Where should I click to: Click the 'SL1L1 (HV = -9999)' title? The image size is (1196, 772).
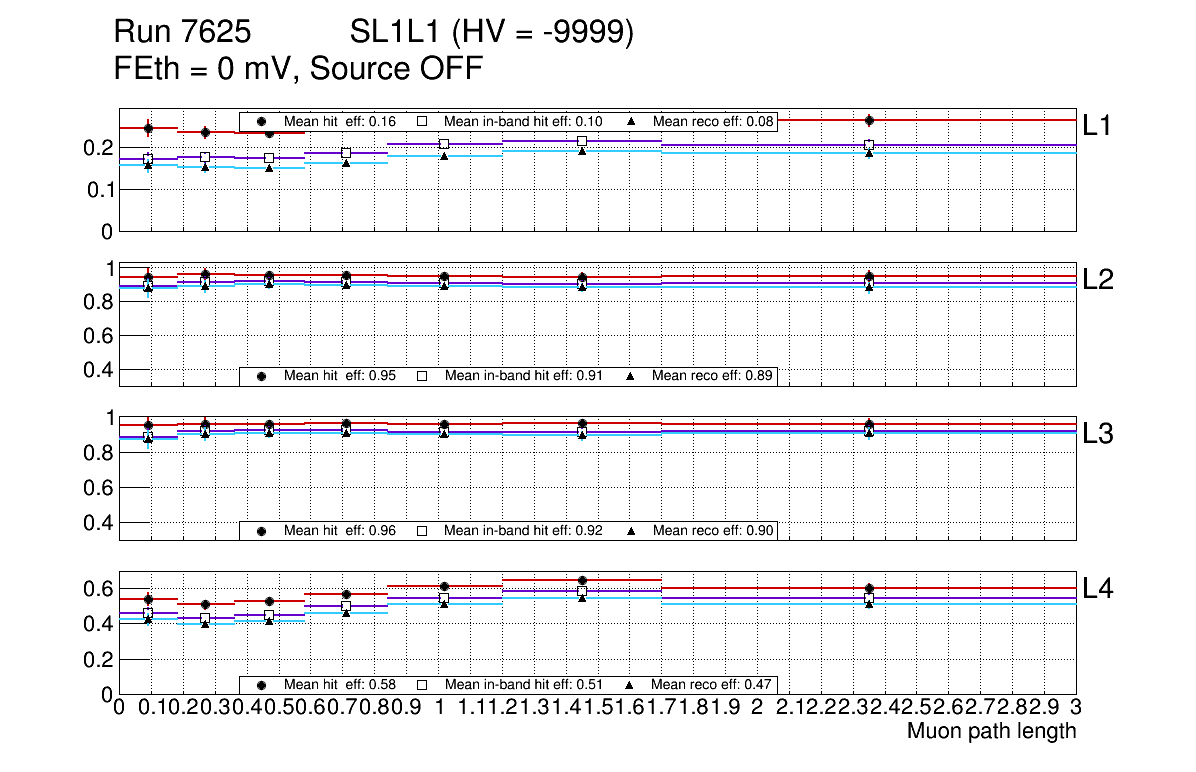pyautogui.click(x=492, y=34)
